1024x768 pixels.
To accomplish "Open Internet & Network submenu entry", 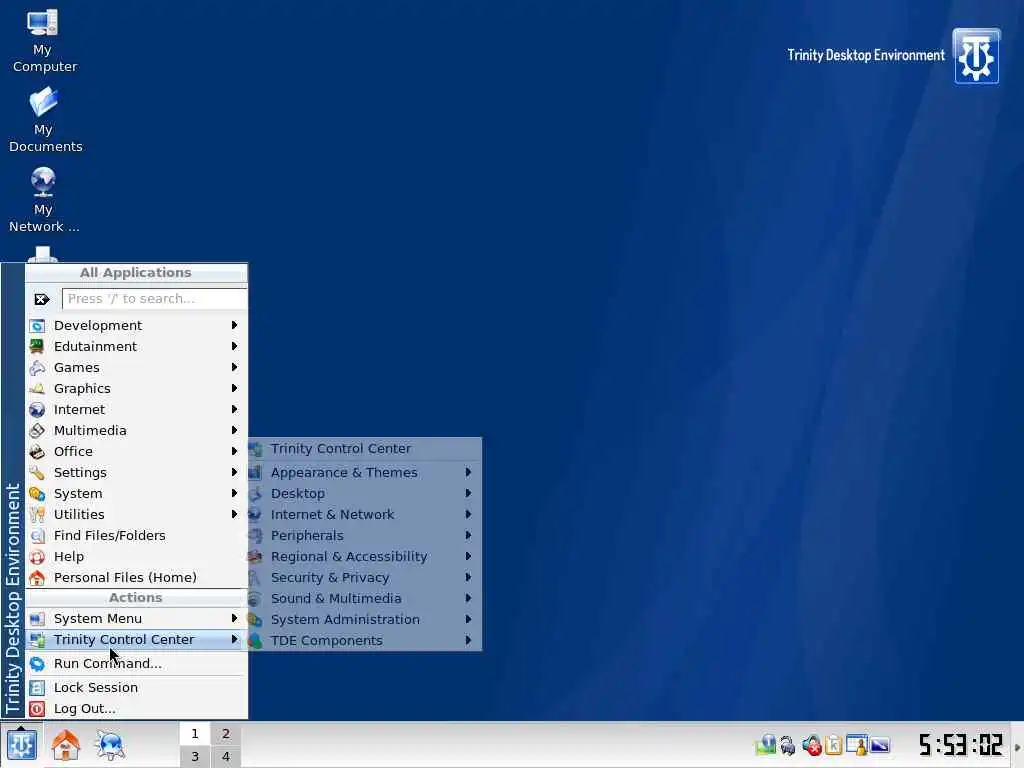I will (365, 515).
